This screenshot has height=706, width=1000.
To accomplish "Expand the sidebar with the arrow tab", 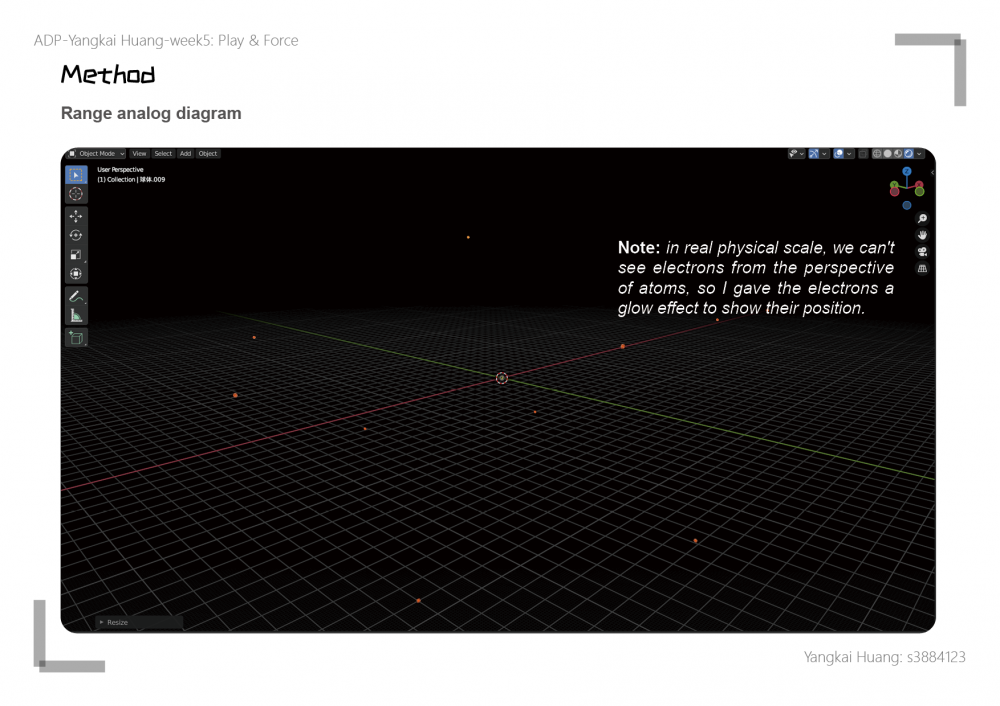I will 932,173.
